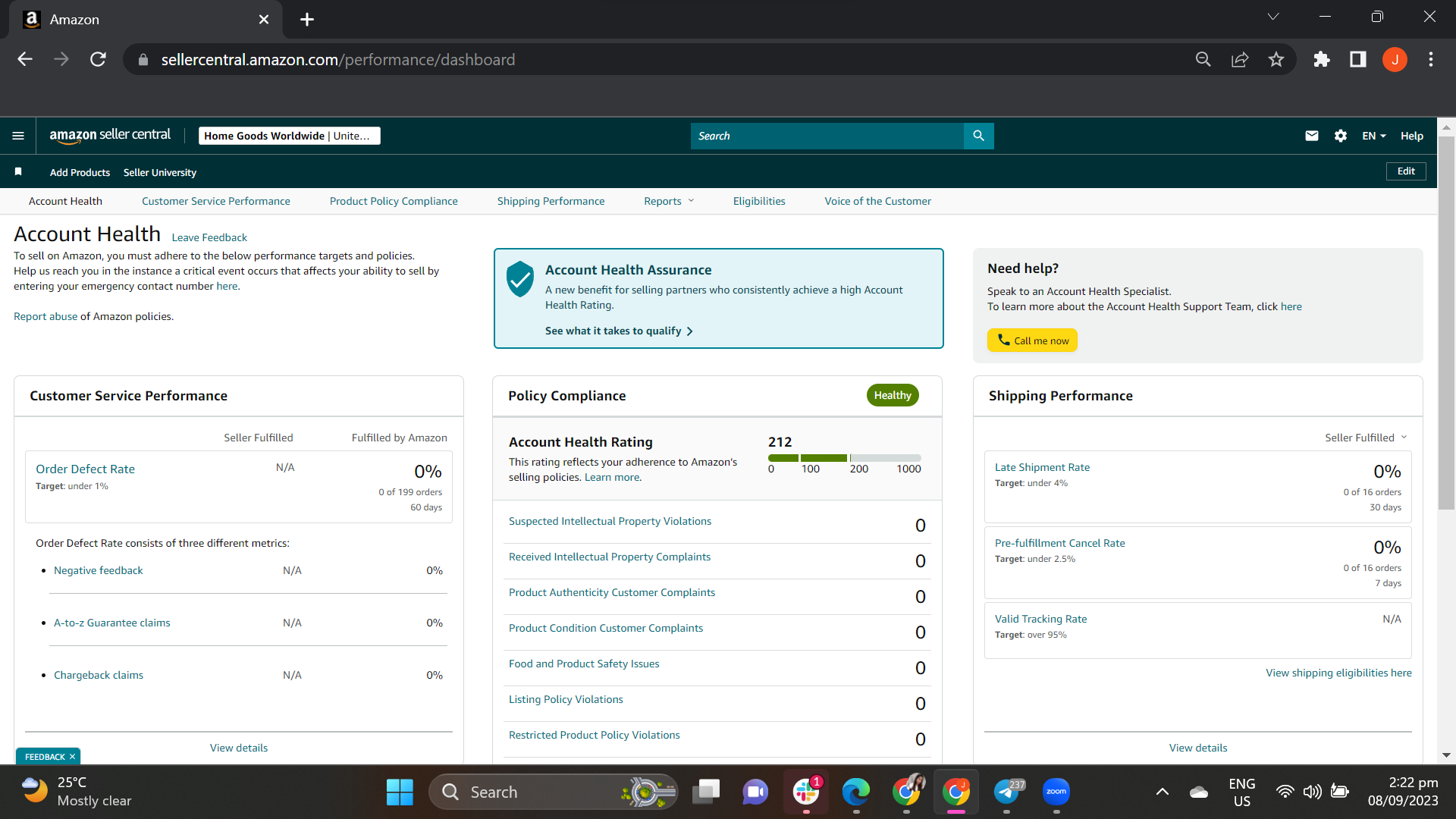Click the search magnifier button
Image resolution: width=1456 pixels, height=819 pixels.
pos(978,136)
